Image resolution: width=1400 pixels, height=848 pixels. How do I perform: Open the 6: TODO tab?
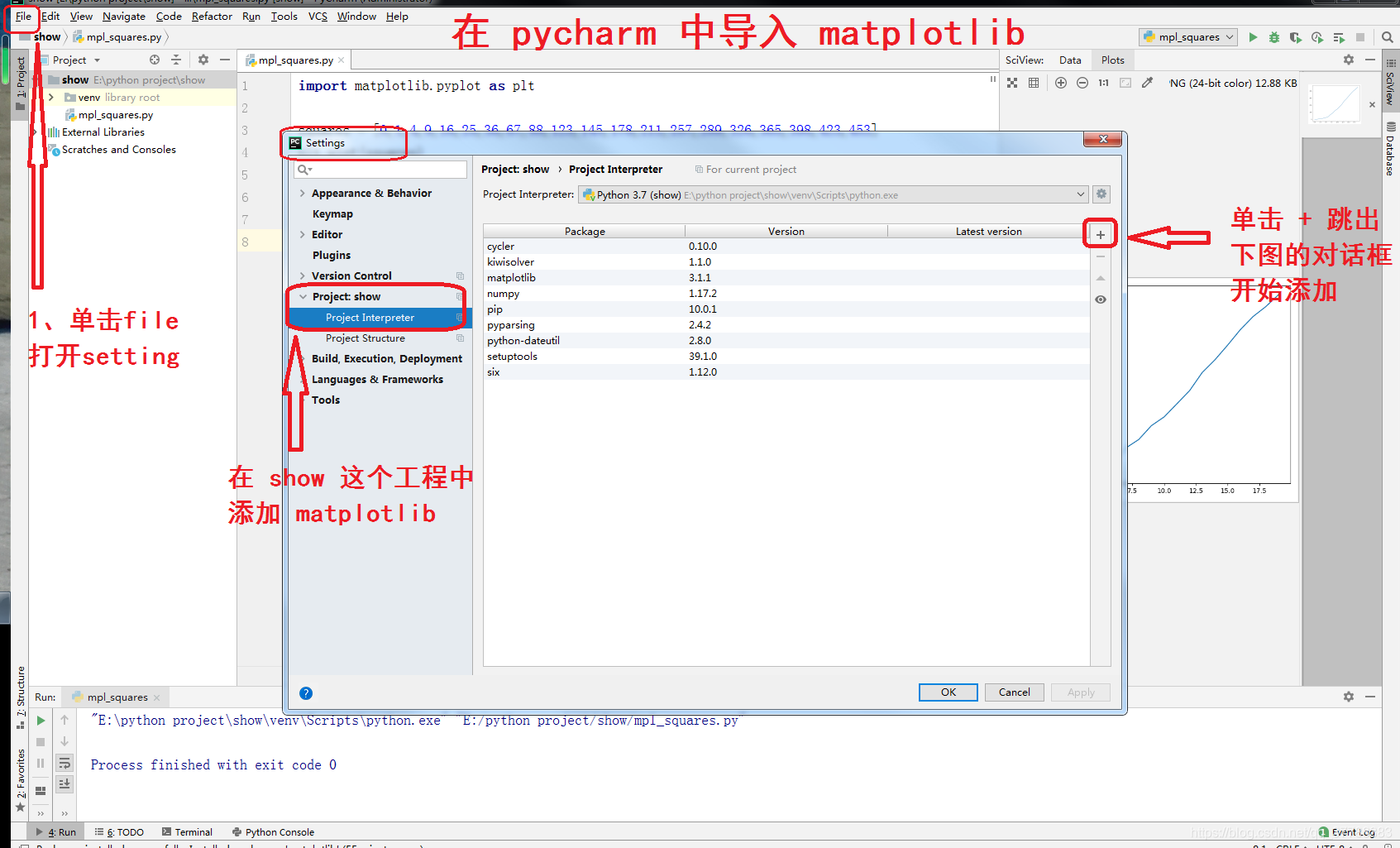119,832
